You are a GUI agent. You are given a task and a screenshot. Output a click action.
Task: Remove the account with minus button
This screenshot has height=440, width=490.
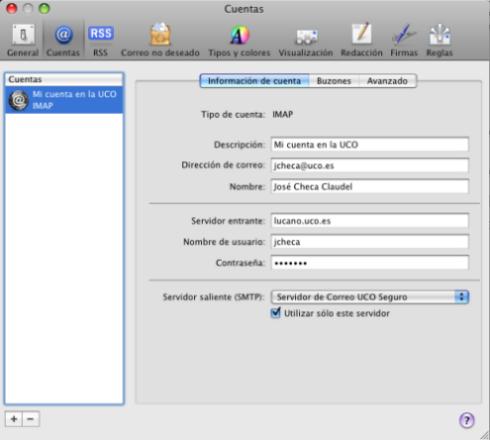[31, 419]
